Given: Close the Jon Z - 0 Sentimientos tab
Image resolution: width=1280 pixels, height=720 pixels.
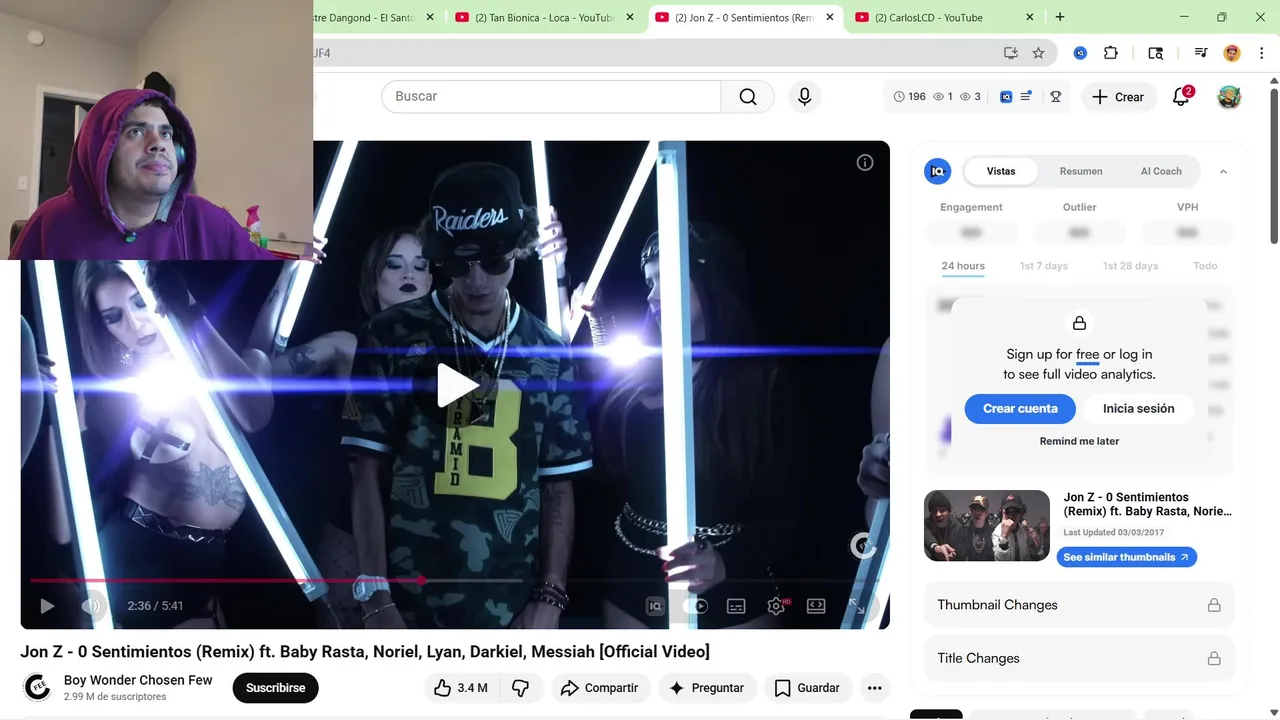Looking at the screenshot, I should [830, 17].
